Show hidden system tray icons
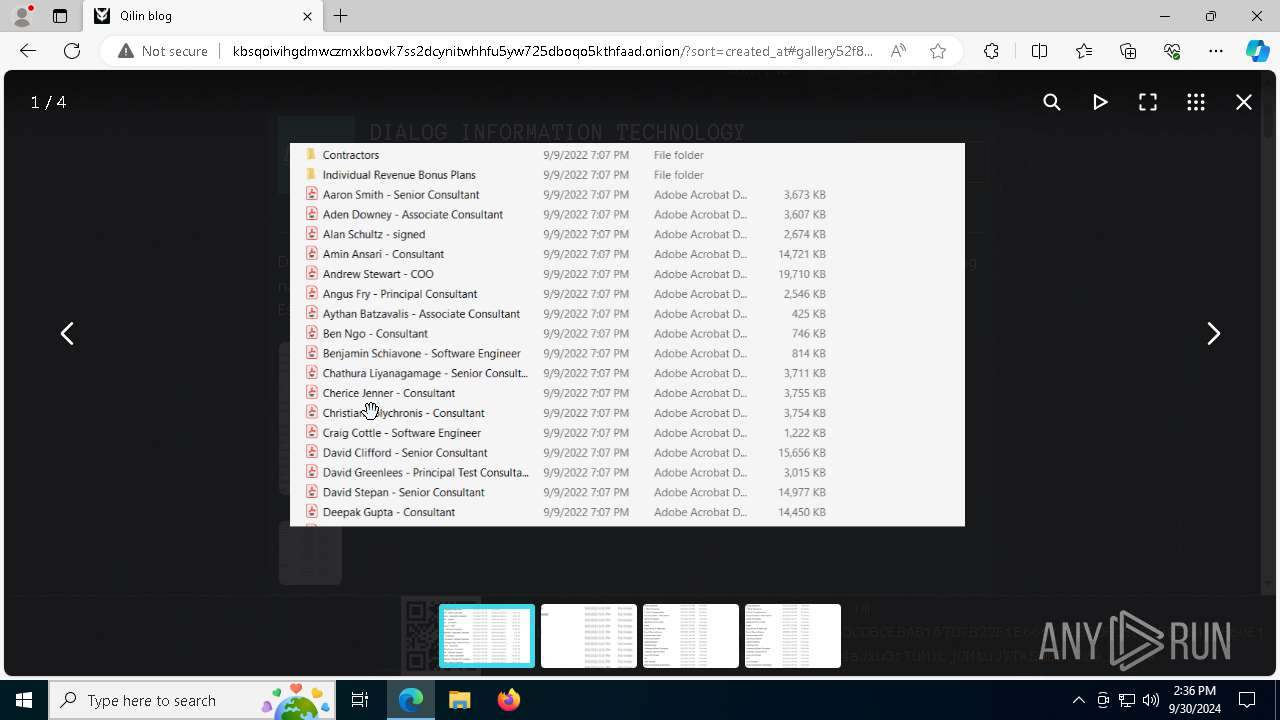The height and width of the screenshot is (720, 1280). (1078, 700)
